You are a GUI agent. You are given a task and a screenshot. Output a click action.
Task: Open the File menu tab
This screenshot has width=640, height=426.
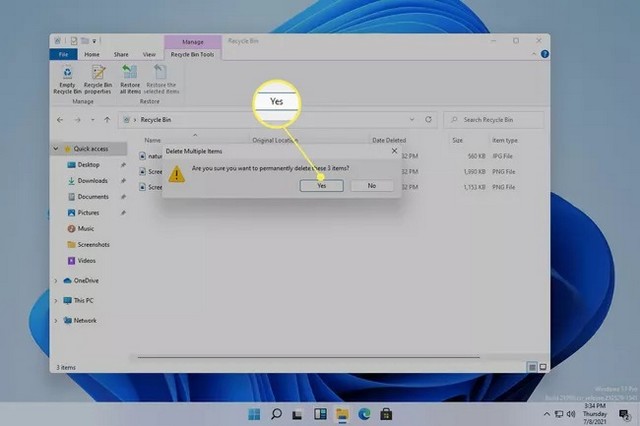(x=62, y=54)
